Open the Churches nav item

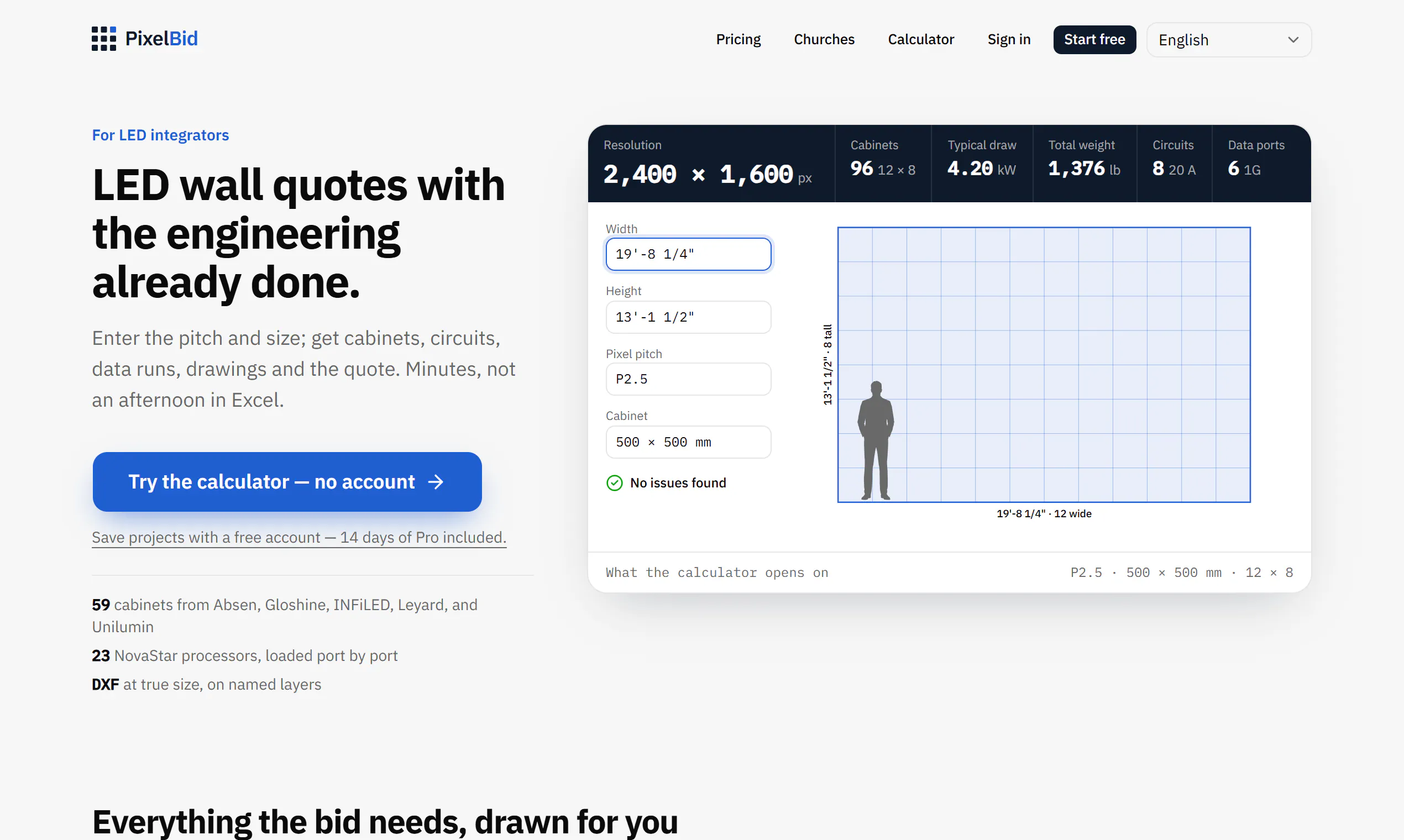pos(824,39)
